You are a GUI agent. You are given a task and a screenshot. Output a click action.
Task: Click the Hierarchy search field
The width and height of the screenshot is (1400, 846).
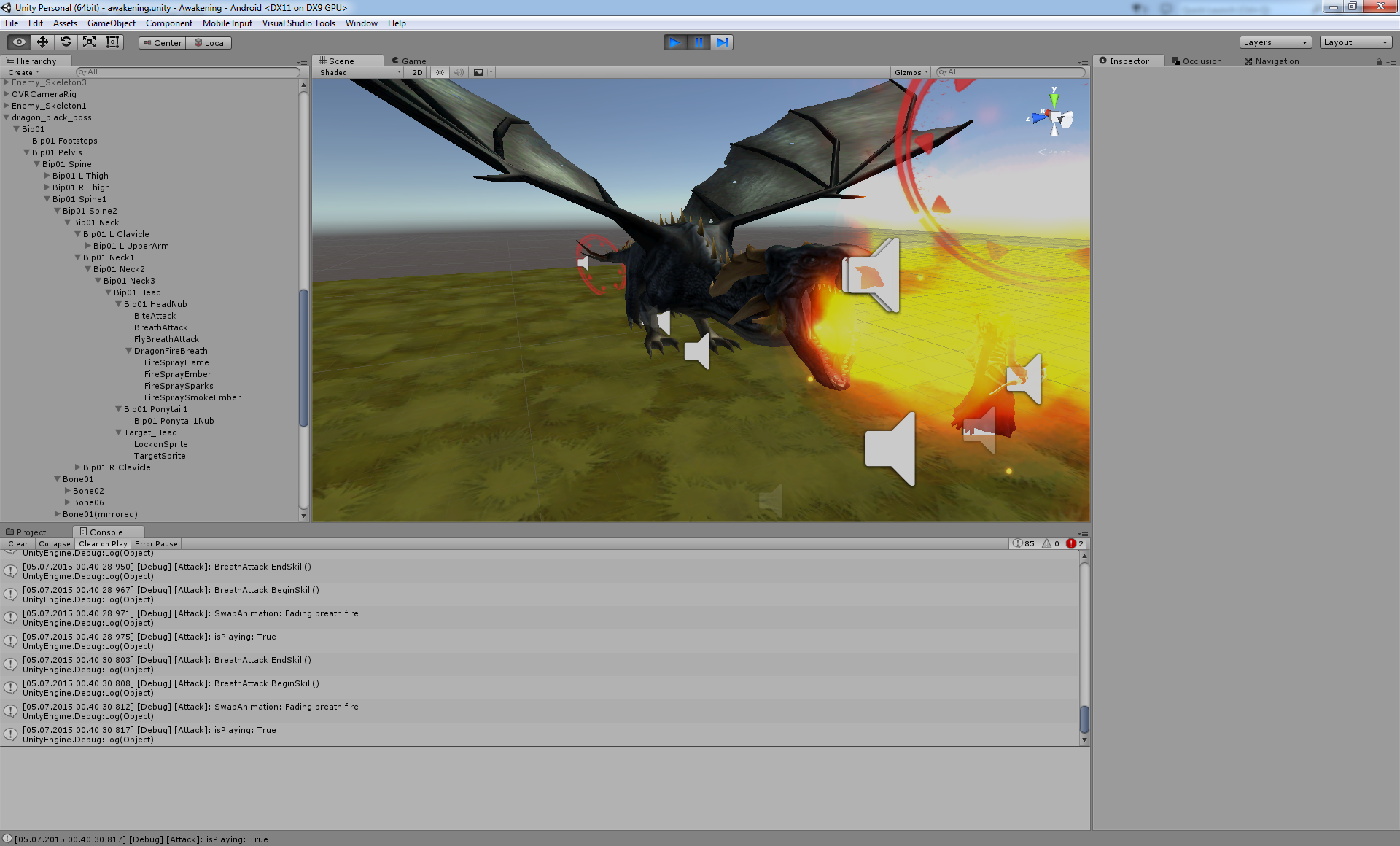tap(190, 72)
